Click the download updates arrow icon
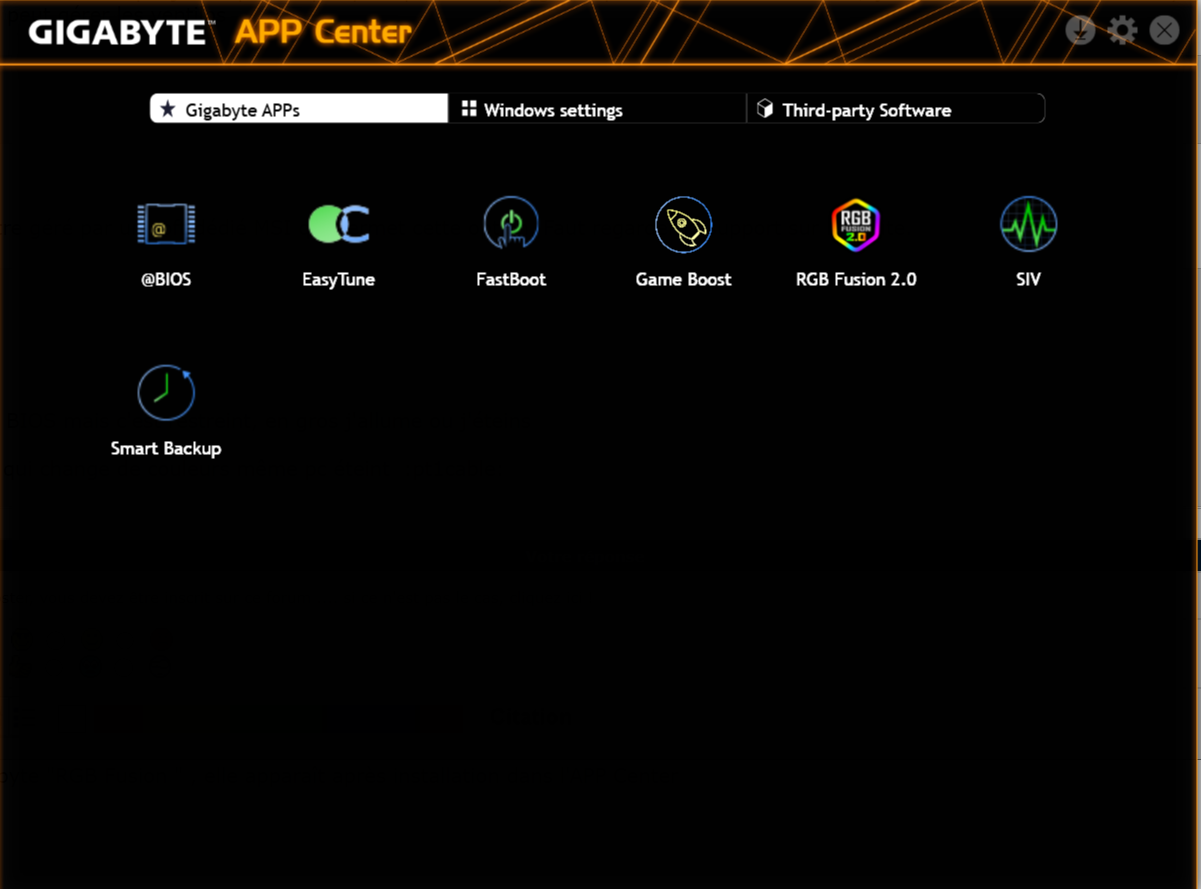This screenshot has width=1201, height=889. click(1080, 31)
